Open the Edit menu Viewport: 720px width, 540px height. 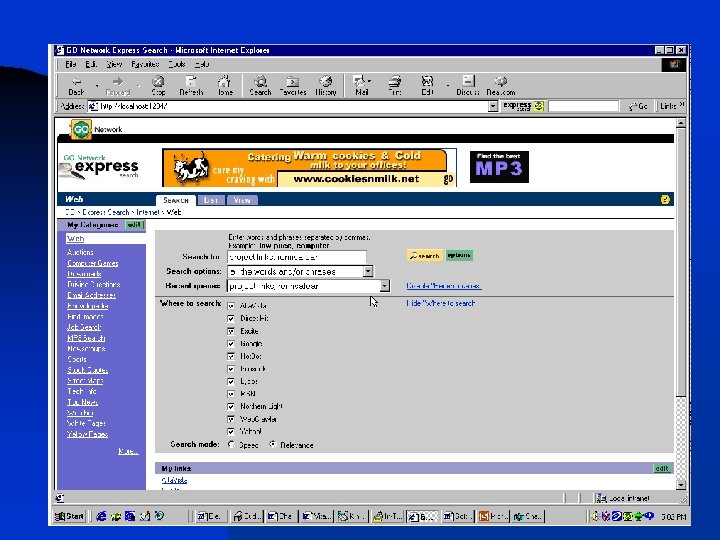point(91,64)
